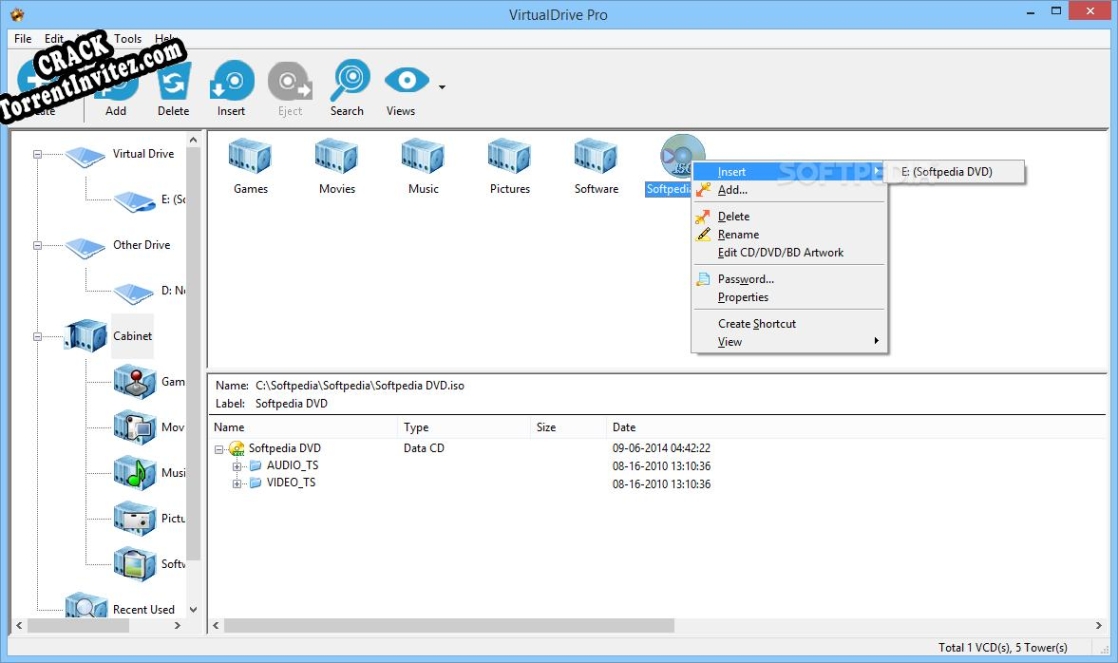The image size is (1118, 663).
Task: Open the Tools menu
Action: pyautogui.click(x=127, y=39)
